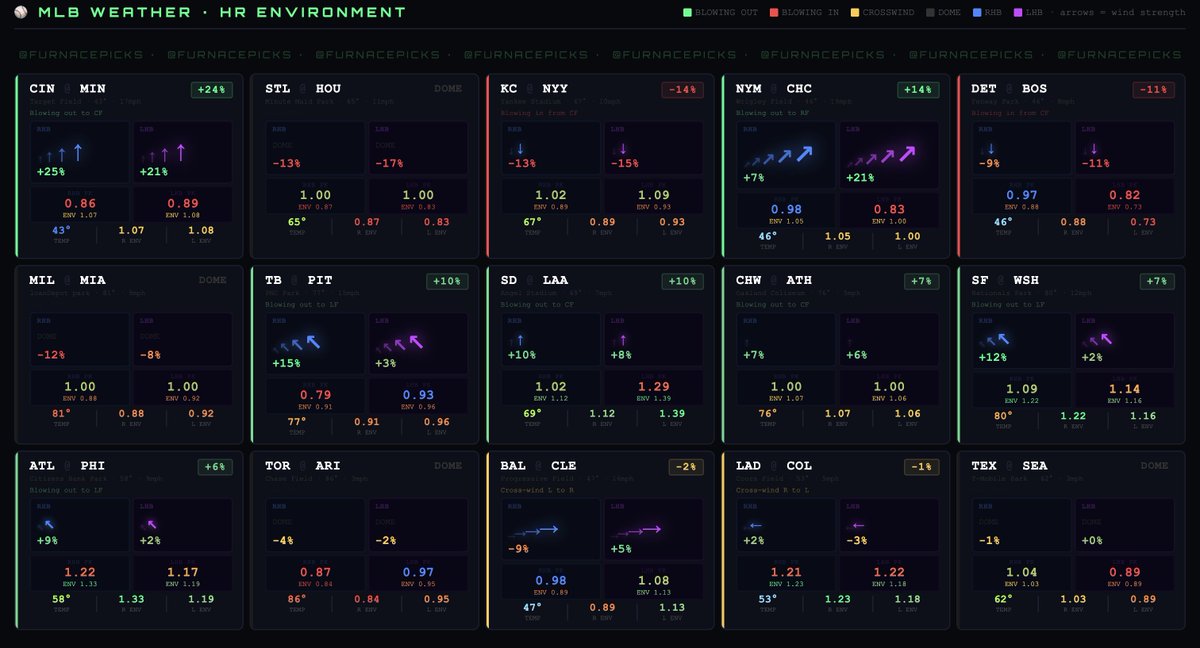Click the +7% badge on SF @ WSH card

click(x=1156, y=281)
